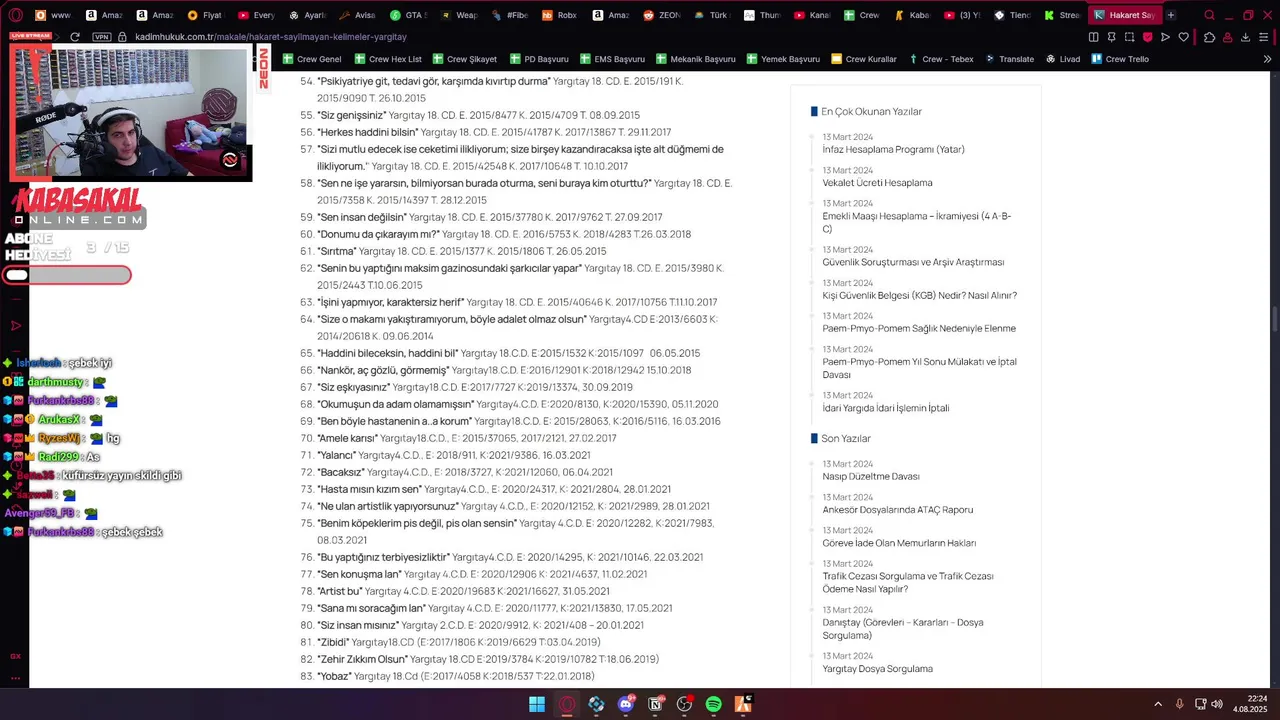This screenshot has height=720, width=1280.
Task: Switch to the Strea tab
Action: click(x=1062, y=15)
